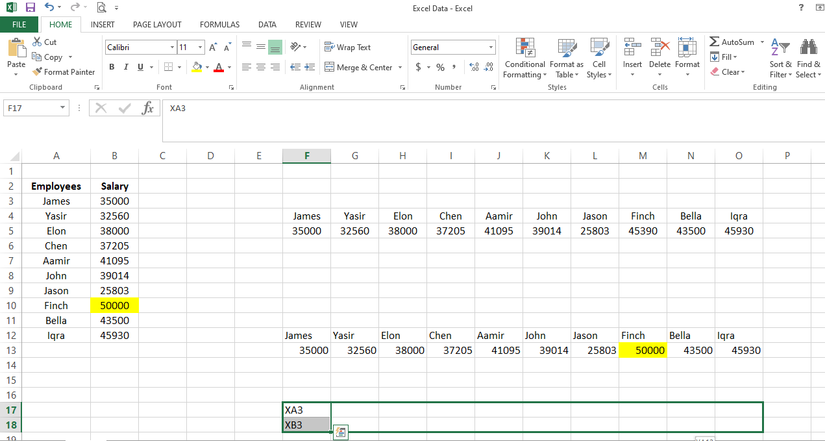825x441 pixels.
Task: Open the Name Box dropdown arrow
Action: pyautogui.click(x=63, y=108)
